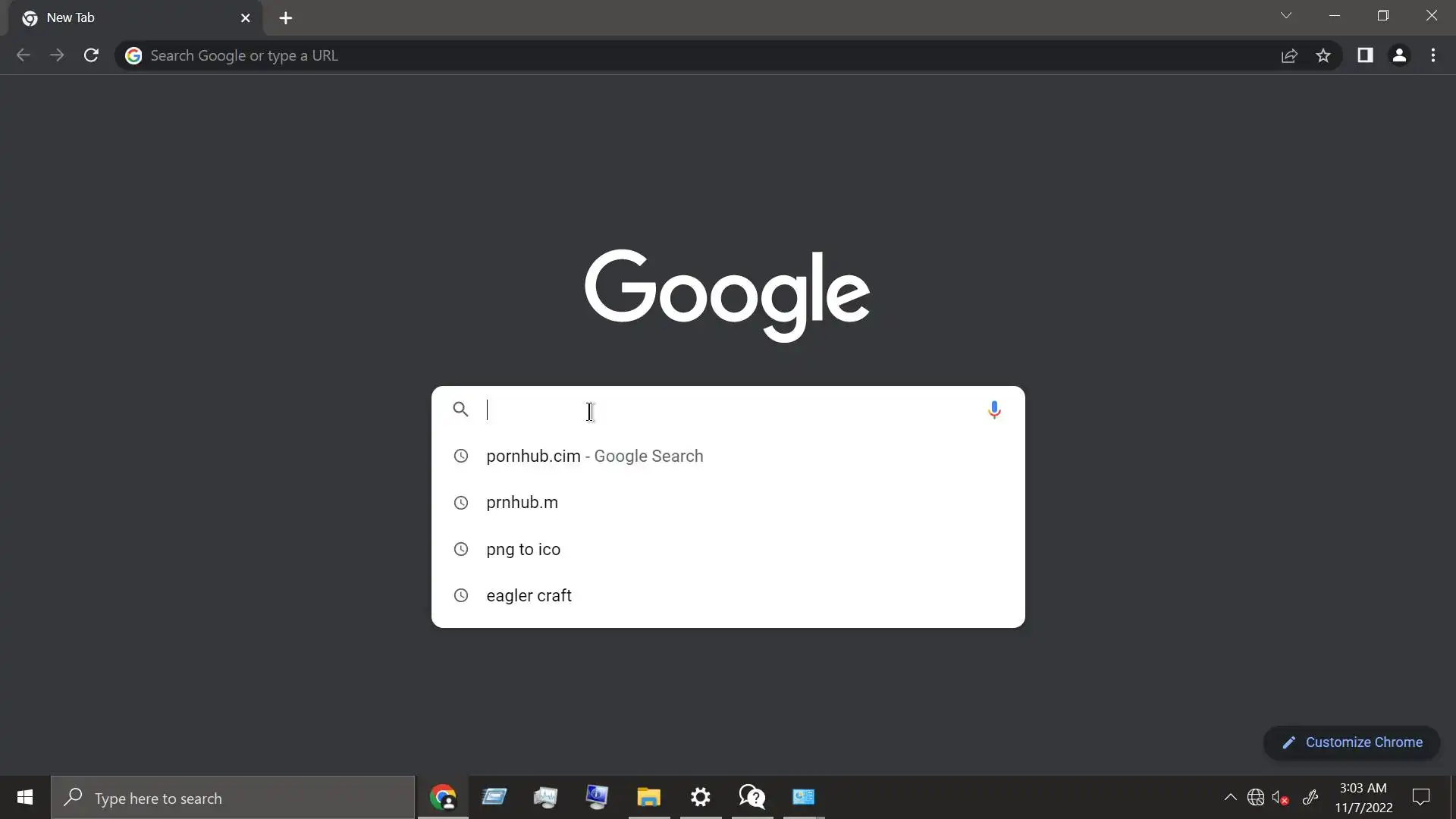The image size is (1456, 819).
Task: Click the magnifier icon in Google search box
Action: [x=460, y=410]
